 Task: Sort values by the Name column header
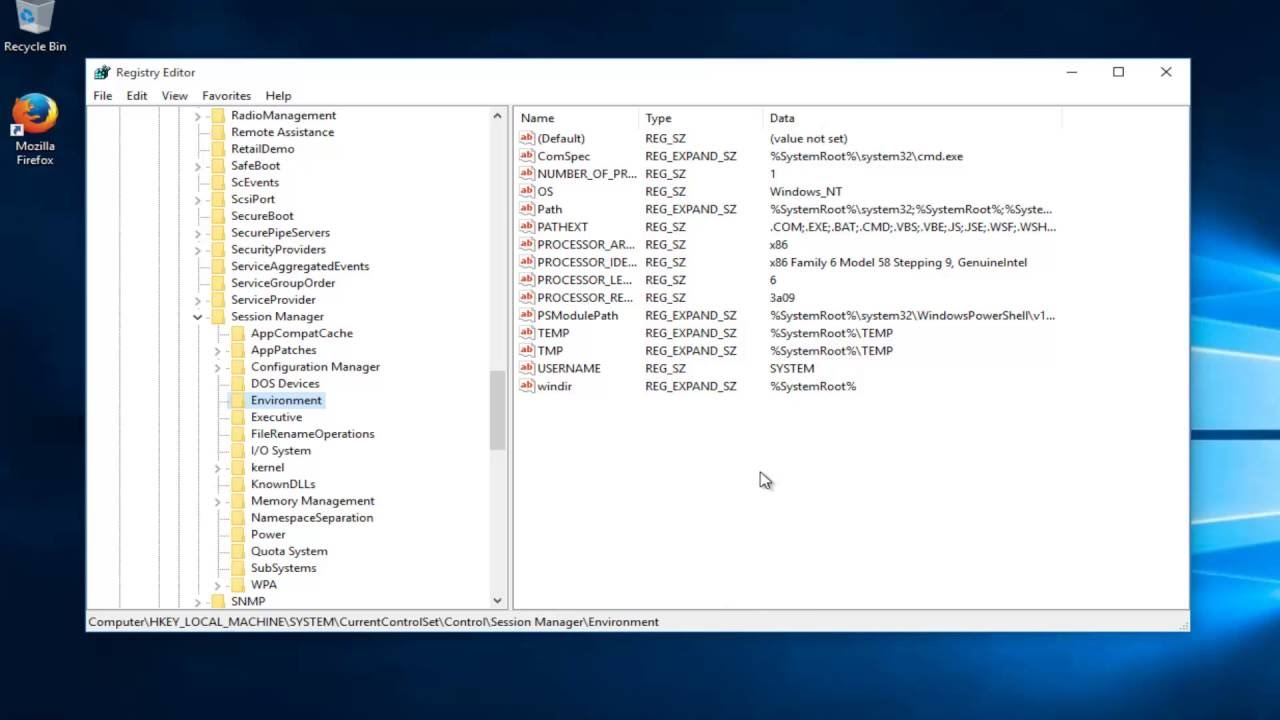tap(577, 118)
